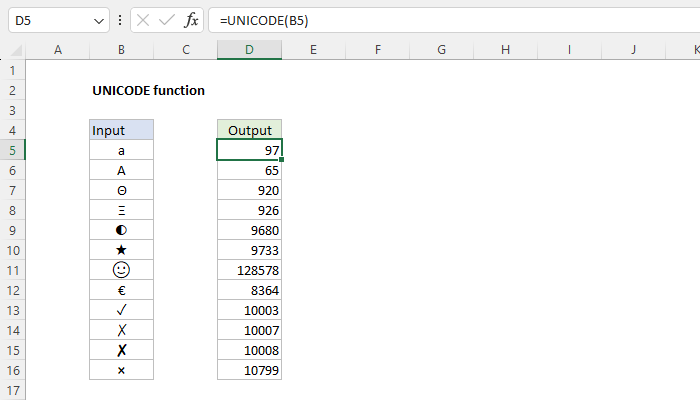Select column B header
The image size is (700, 400).
click(121, 50)
